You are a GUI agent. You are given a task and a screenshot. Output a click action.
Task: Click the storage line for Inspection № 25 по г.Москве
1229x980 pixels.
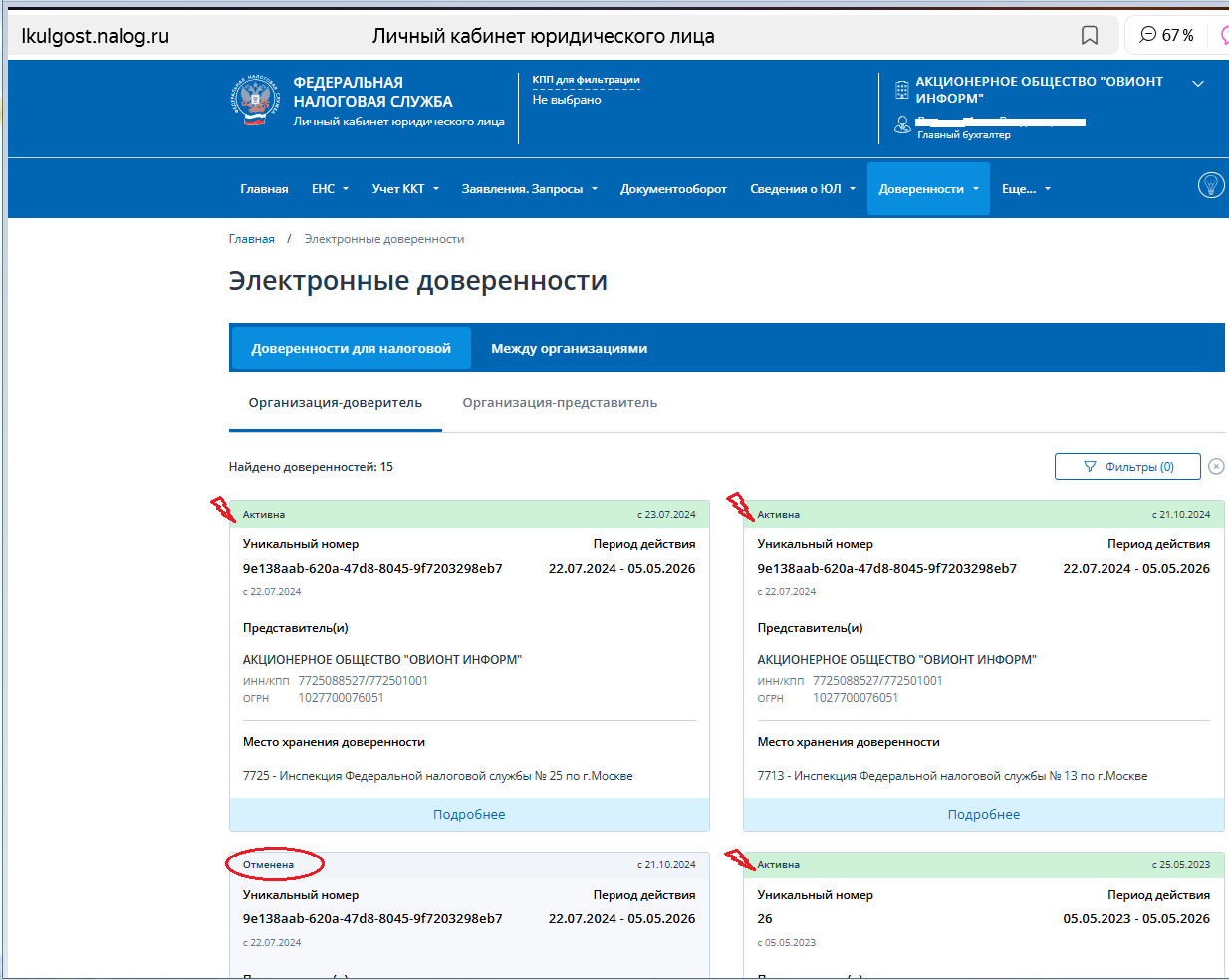[x=438, y=776]
